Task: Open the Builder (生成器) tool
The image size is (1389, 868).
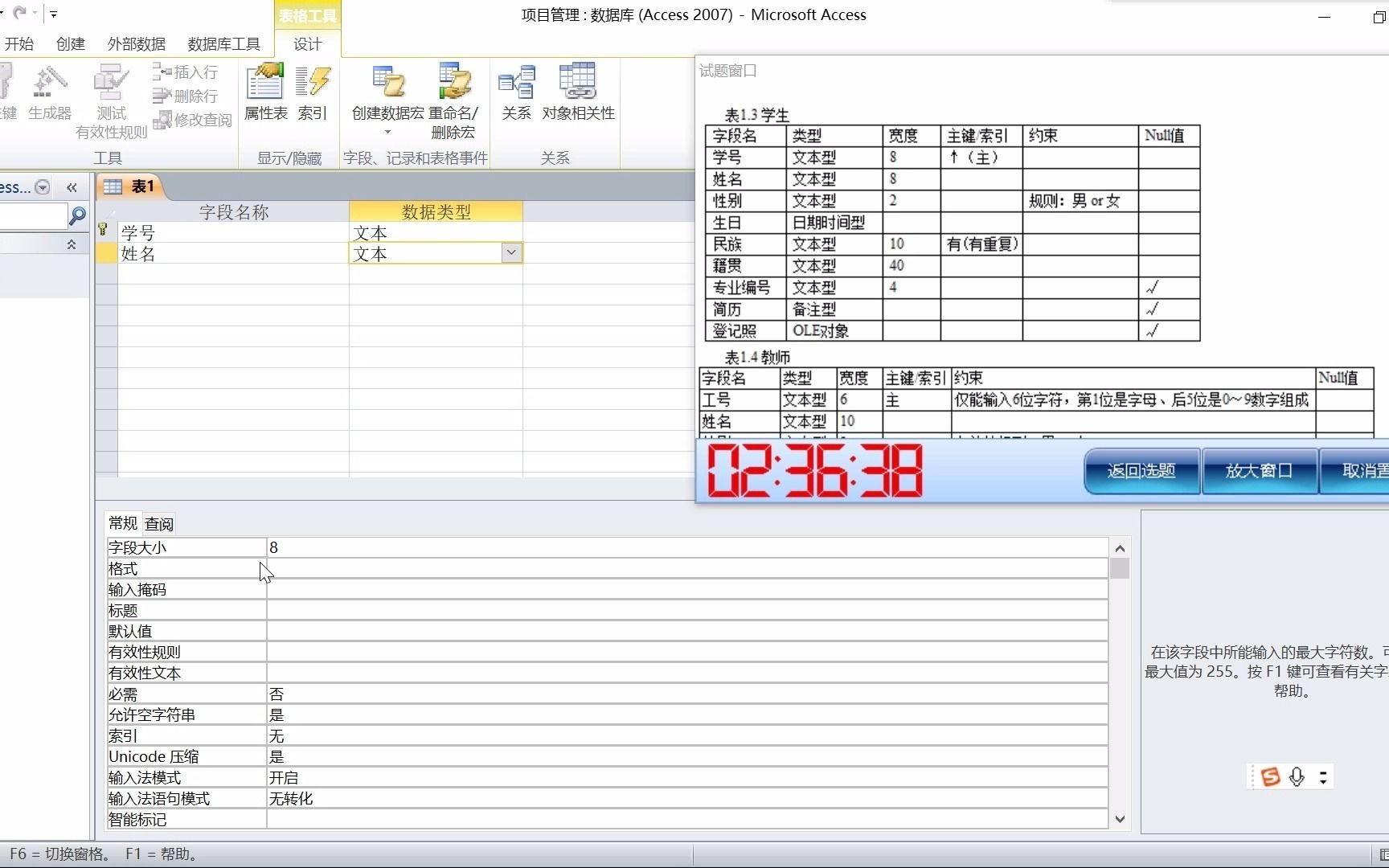Action: 50,92
